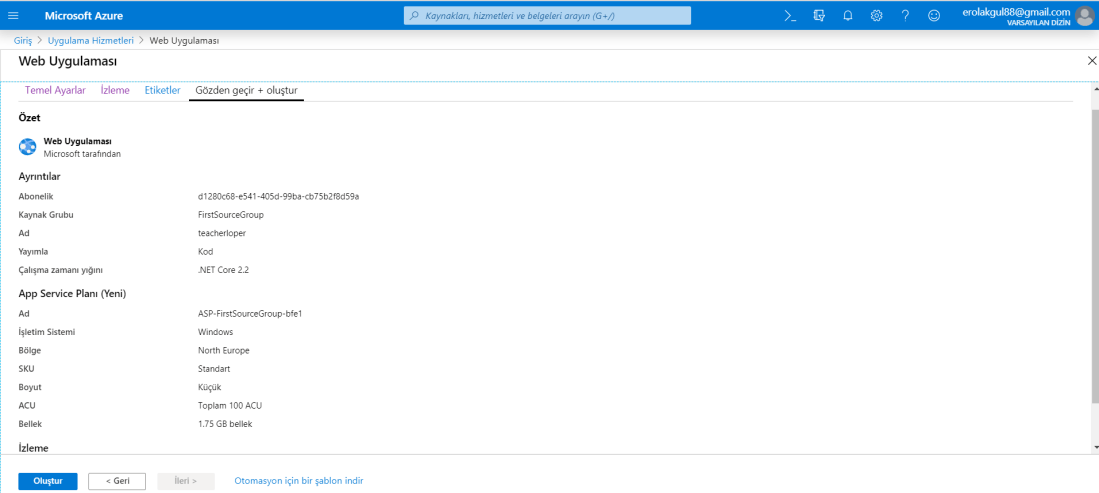Open directory and subscription filter icon
1099x493 pixels.
pyautogui.click(x=819, y=15)
